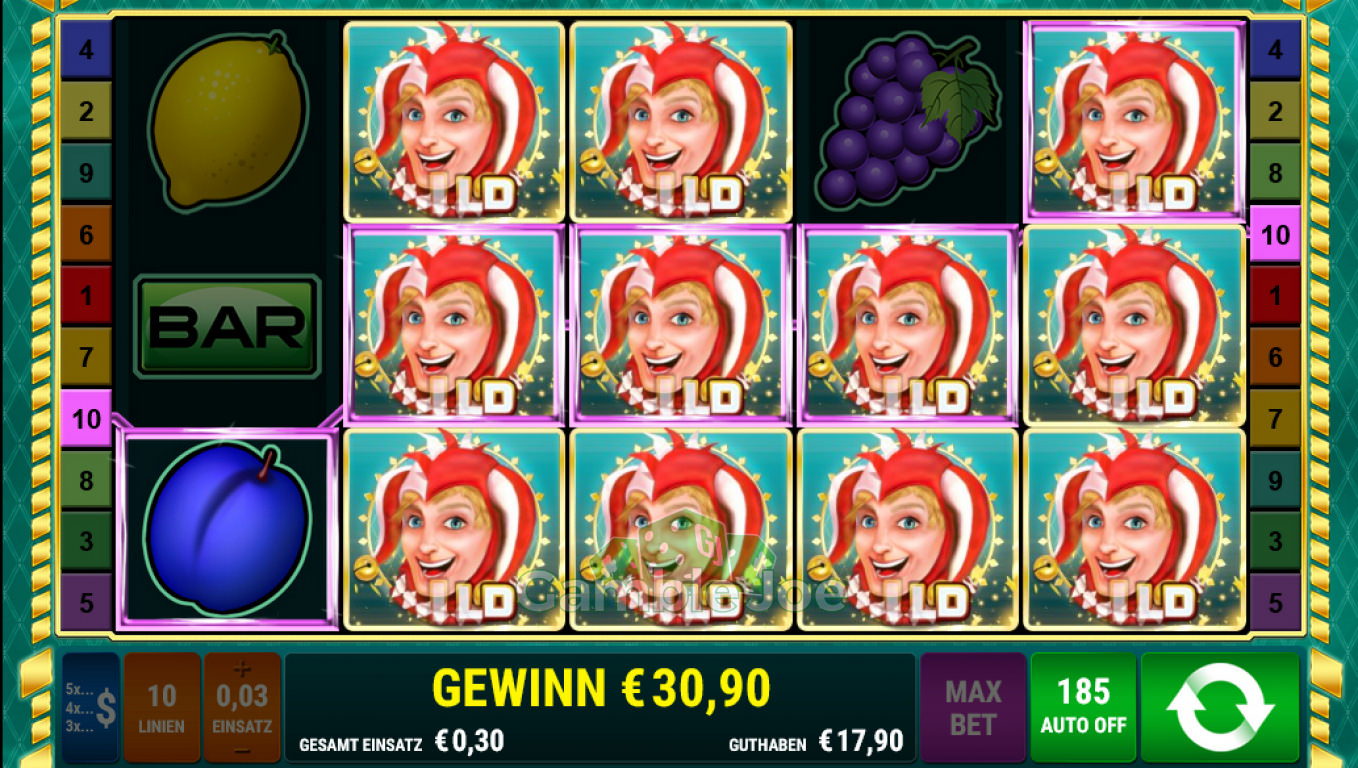Viewport: 1358px width, 768px height.
Task: Decrease bet with minus below EINSATZ
Action: click(x=242, y=749)
